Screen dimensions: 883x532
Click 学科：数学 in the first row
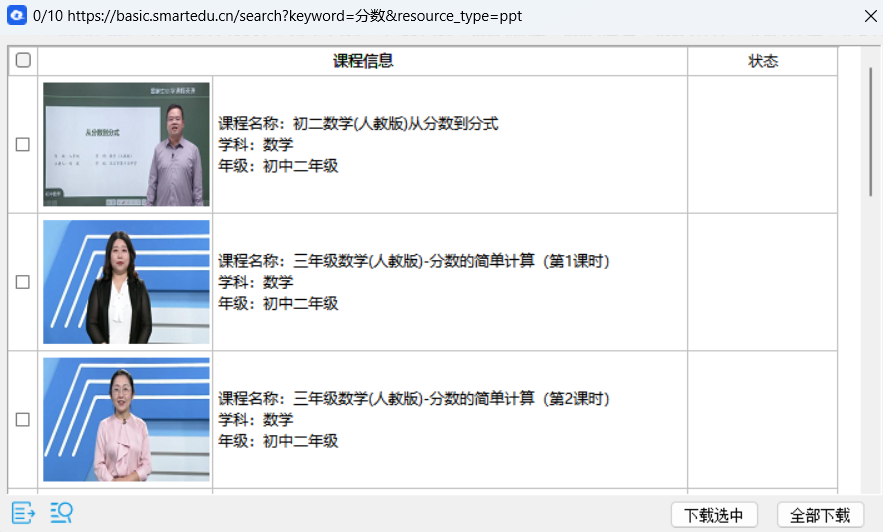coord(256,145)
